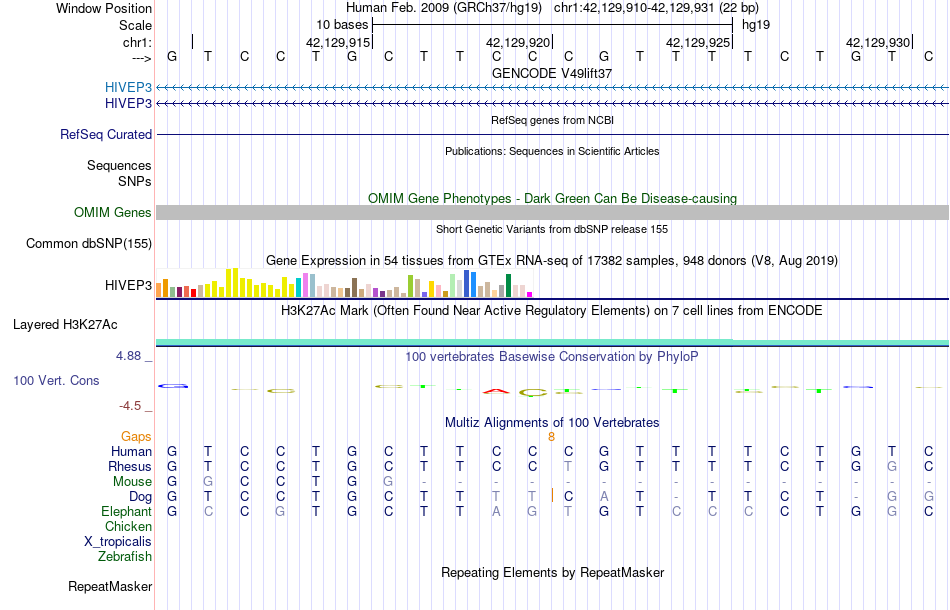Click the Scale label in the left column
The image size is (950, 610).
point(135,25)
